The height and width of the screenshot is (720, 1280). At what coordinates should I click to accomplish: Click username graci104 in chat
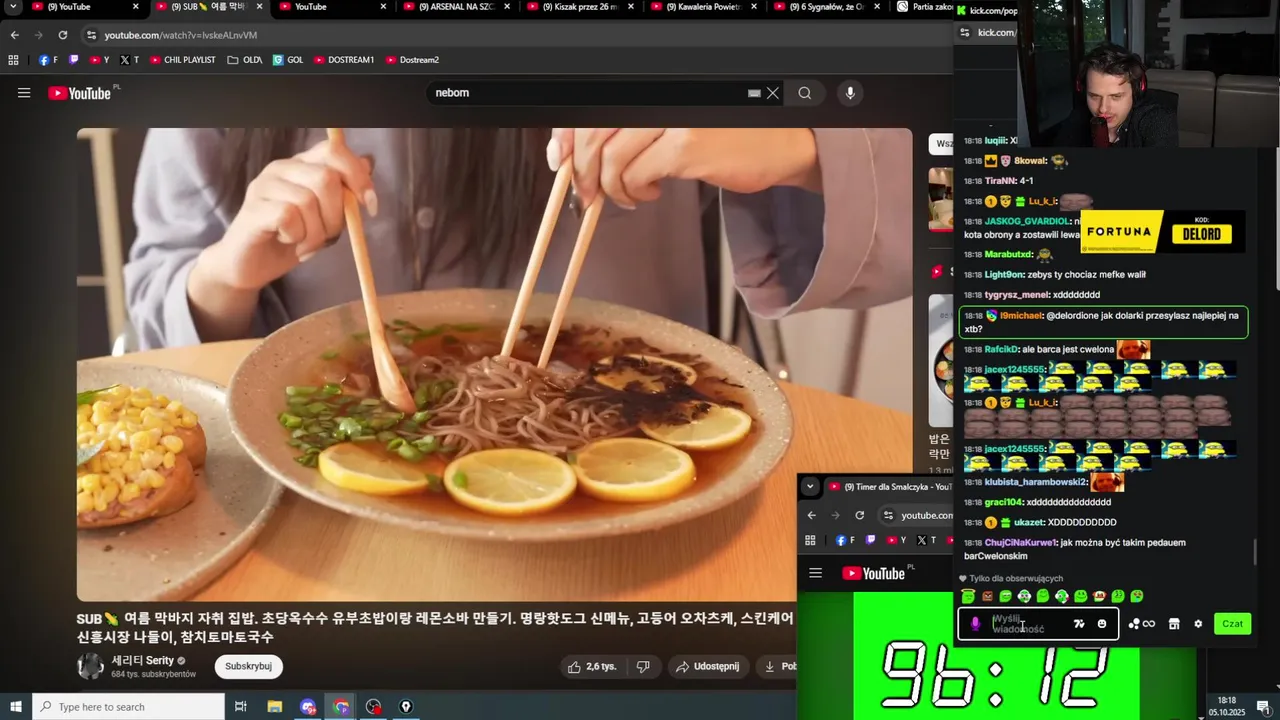click(x=1004, y=502)
